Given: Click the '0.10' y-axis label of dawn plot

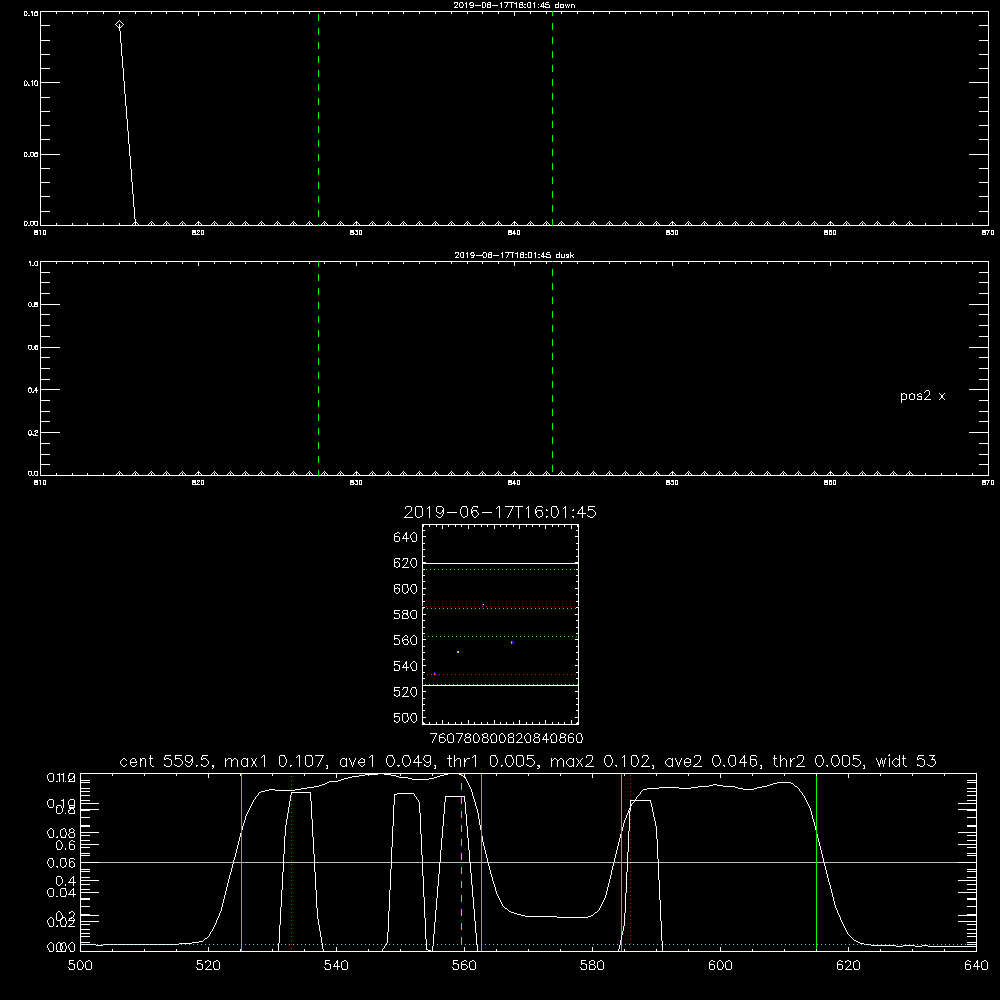Looking at the screenshot, I should (31, 83).
